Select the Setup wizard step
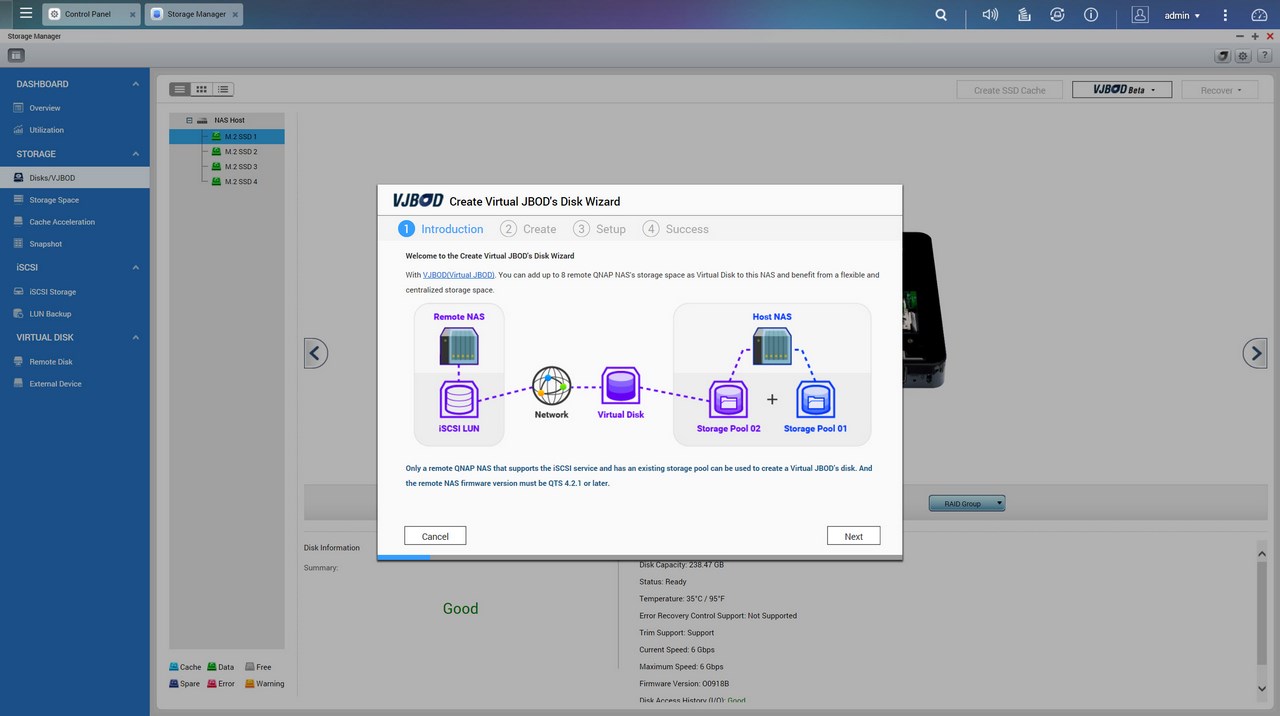Screen dimensions: 1280x716 click(600, 229)
